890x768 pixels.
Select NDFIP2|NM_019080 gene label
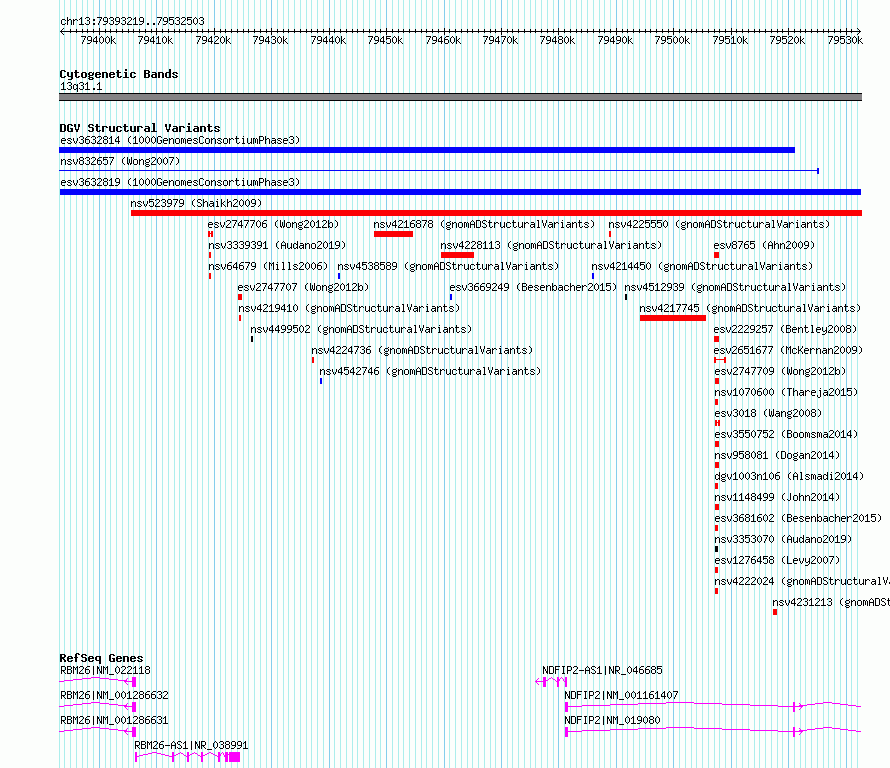612,720
